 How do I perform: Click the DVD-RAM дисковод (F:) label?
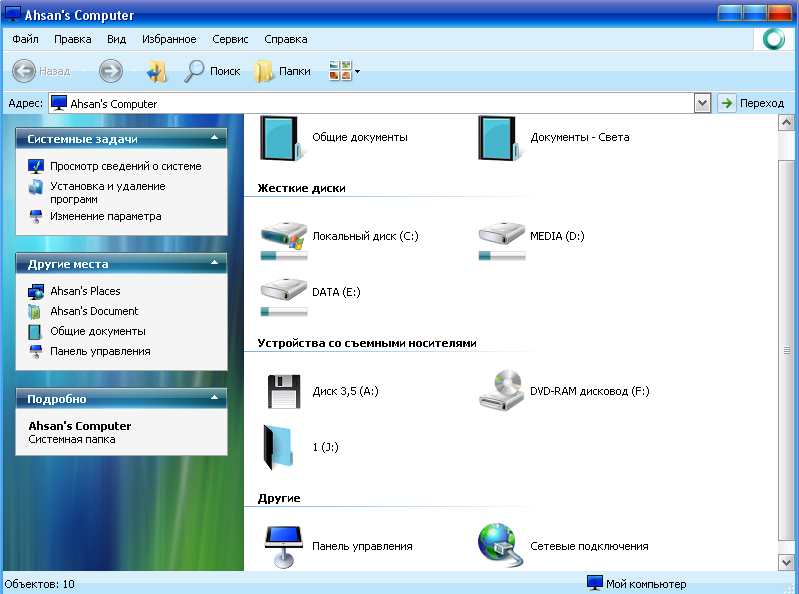[590, 391]
